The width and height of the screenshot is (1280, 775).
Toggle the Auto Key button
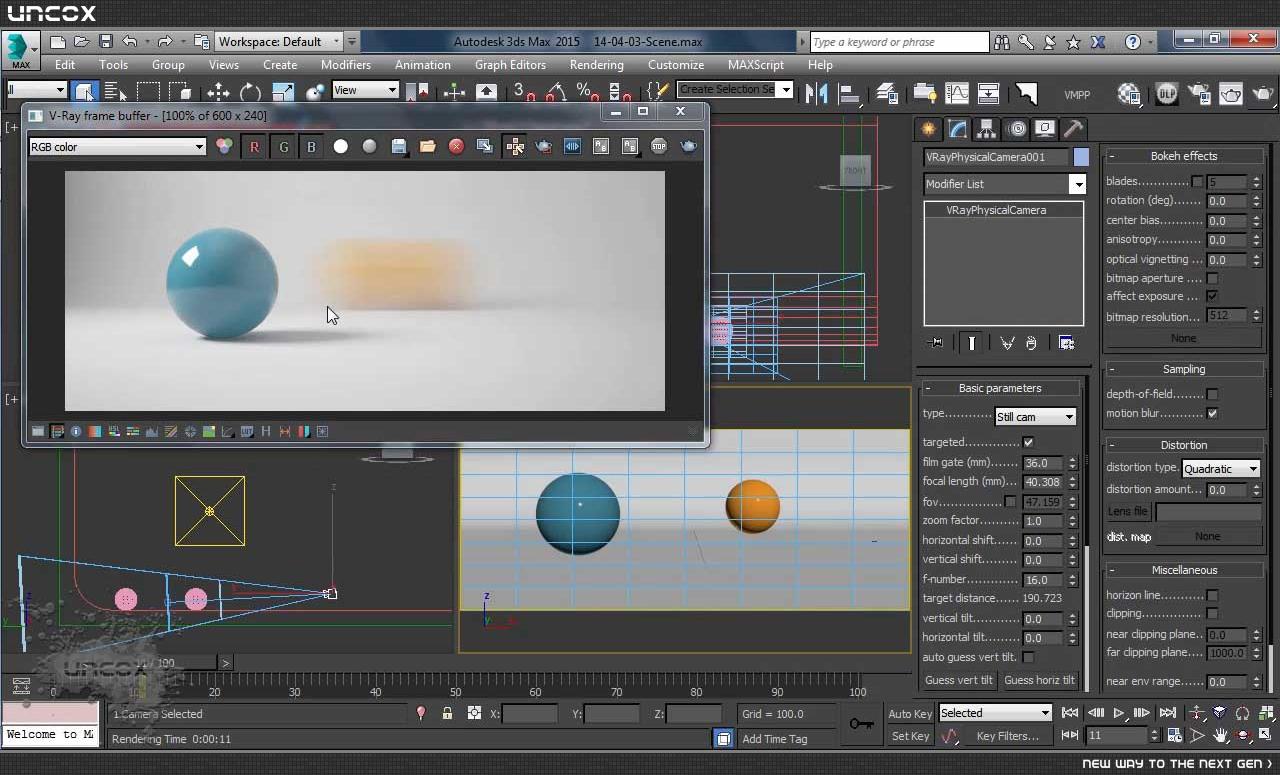(910, 713)
